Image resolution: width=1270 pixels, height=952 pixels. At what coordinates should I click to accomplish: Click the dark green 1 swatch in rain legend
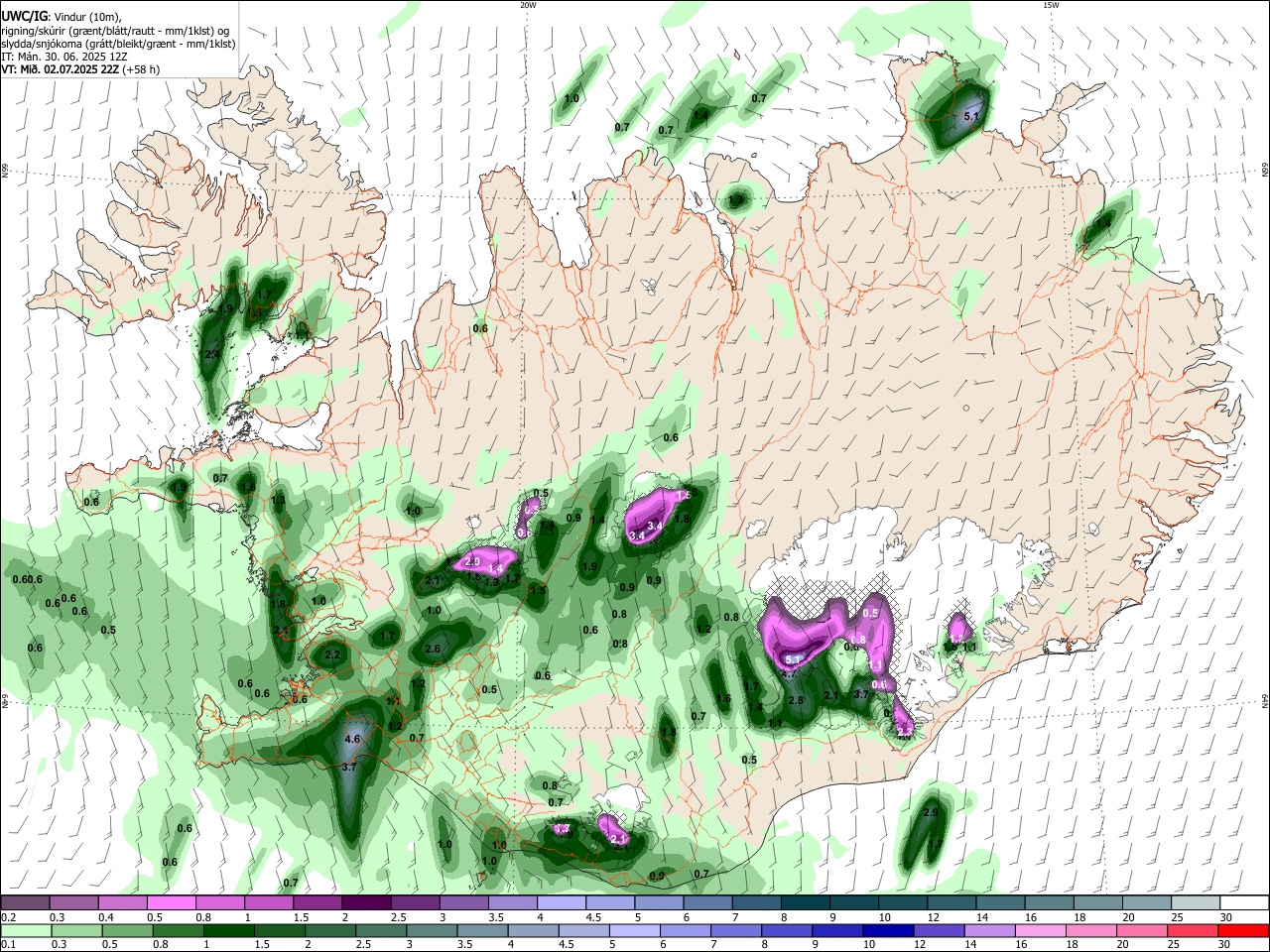(x=229, y=930)
